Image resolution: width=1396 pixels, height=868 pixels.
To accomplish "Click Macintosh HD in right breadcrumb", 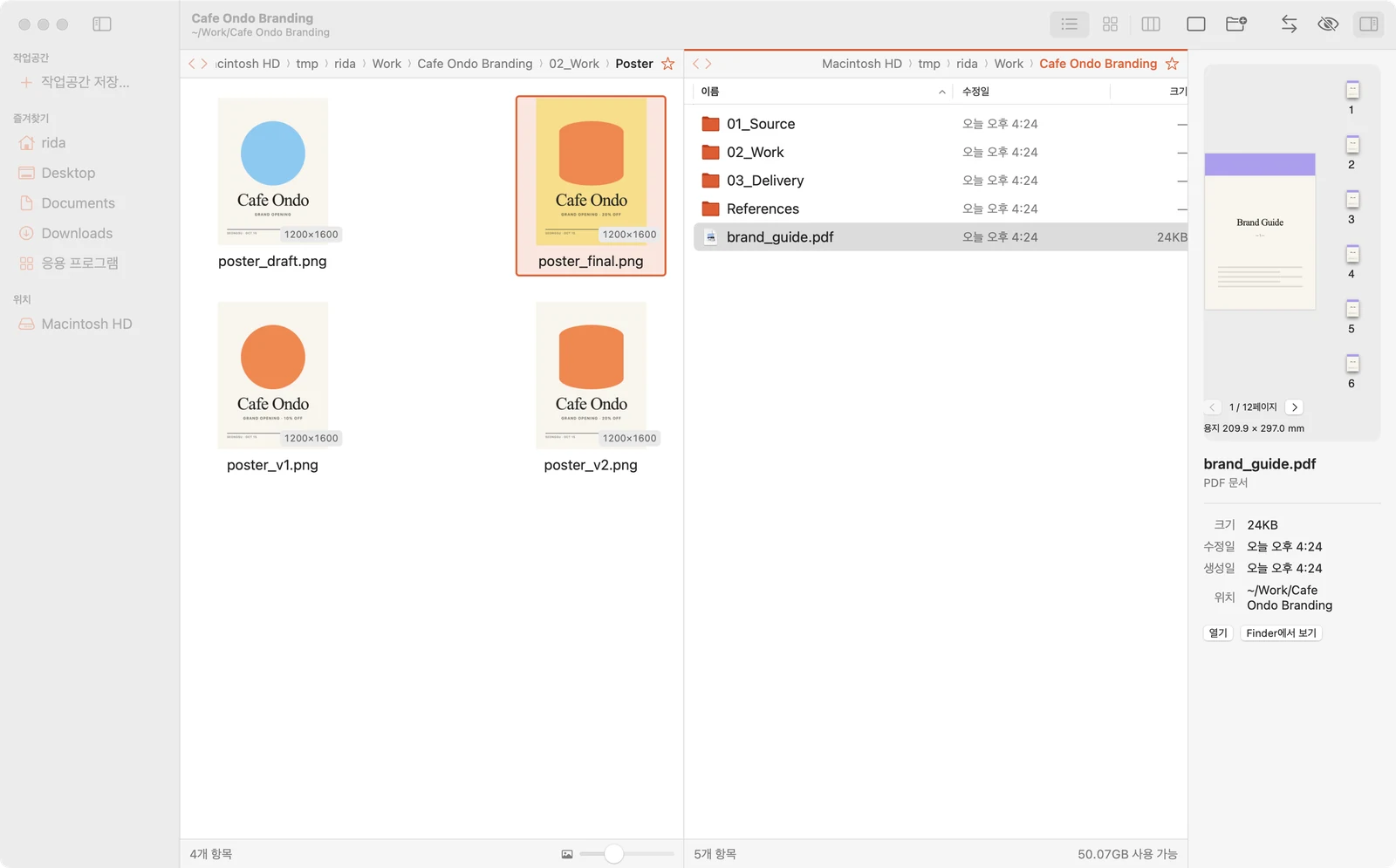I will (x=862, y=64).
